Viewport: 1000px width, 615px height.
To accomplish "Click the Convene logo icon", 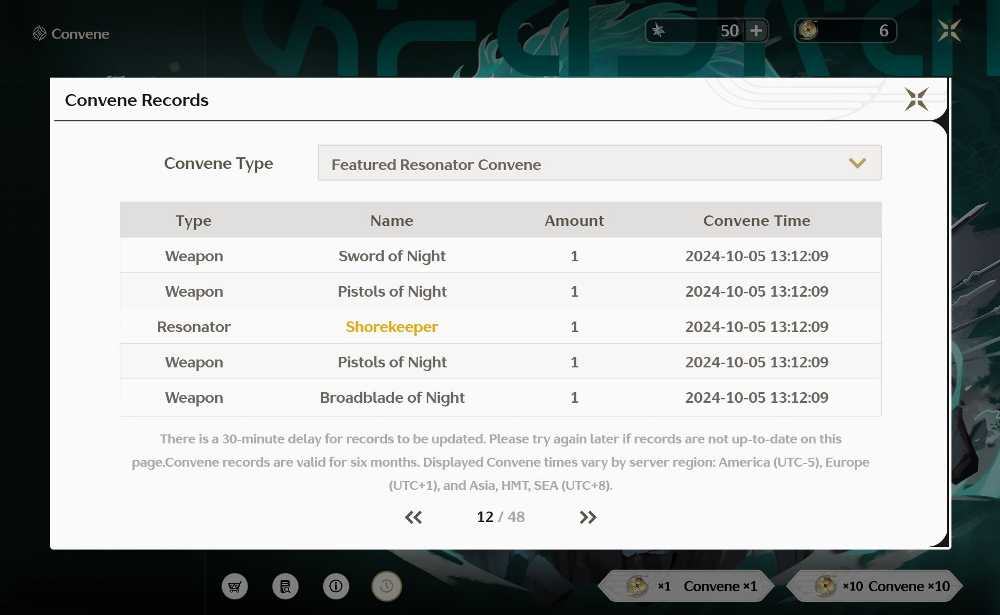I will tap(40, 33).
